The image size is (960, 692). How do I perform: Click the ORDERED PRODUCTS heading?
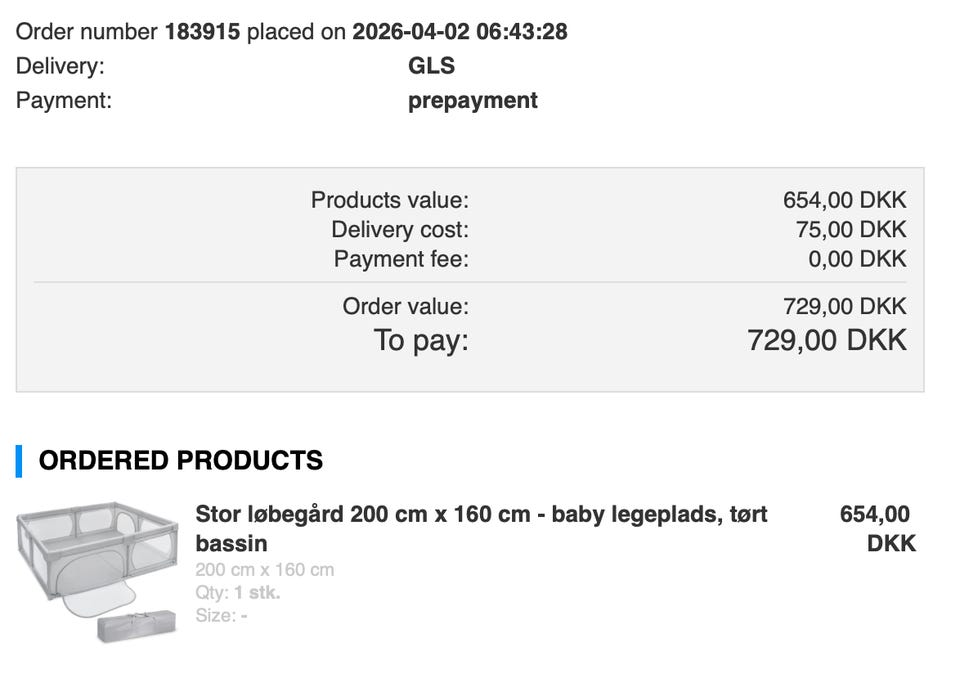tap(180, 461)
